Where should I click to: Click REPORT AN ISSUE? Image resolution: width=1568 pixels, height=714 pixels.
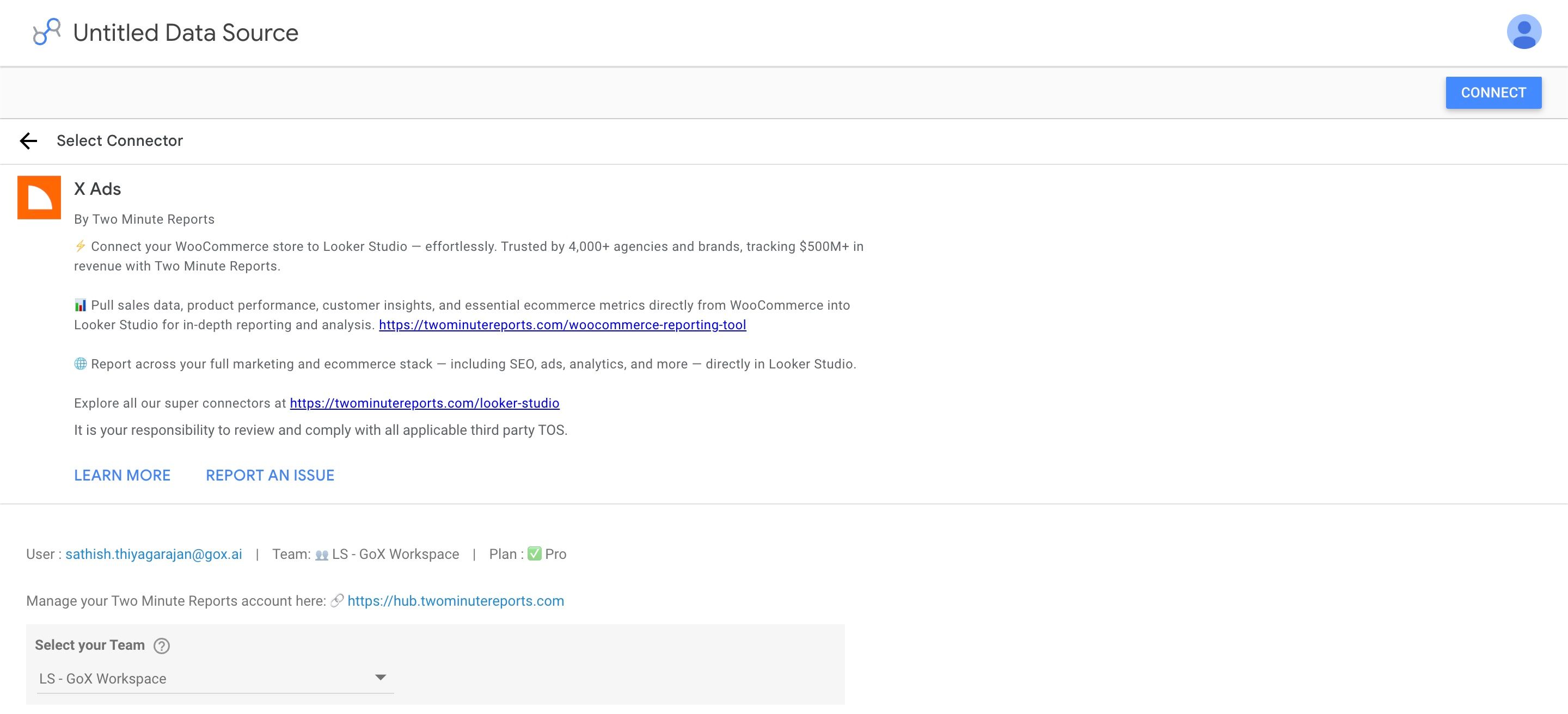(269, 475)
